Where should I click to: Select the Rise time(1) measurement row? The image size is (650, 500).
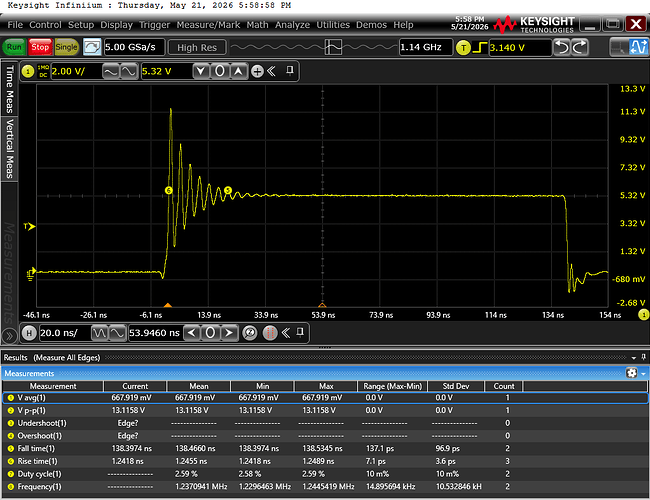coord(325,461)
